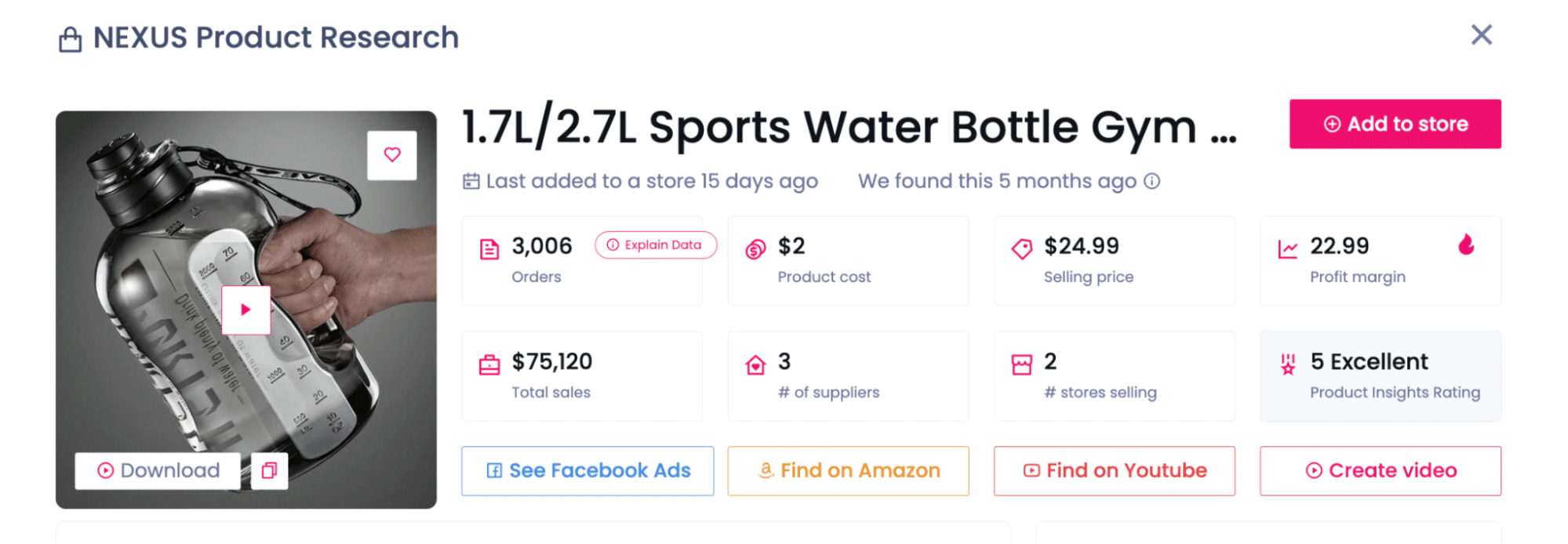
Task: Open Explain Data for orders
Action: click(655, 245)
